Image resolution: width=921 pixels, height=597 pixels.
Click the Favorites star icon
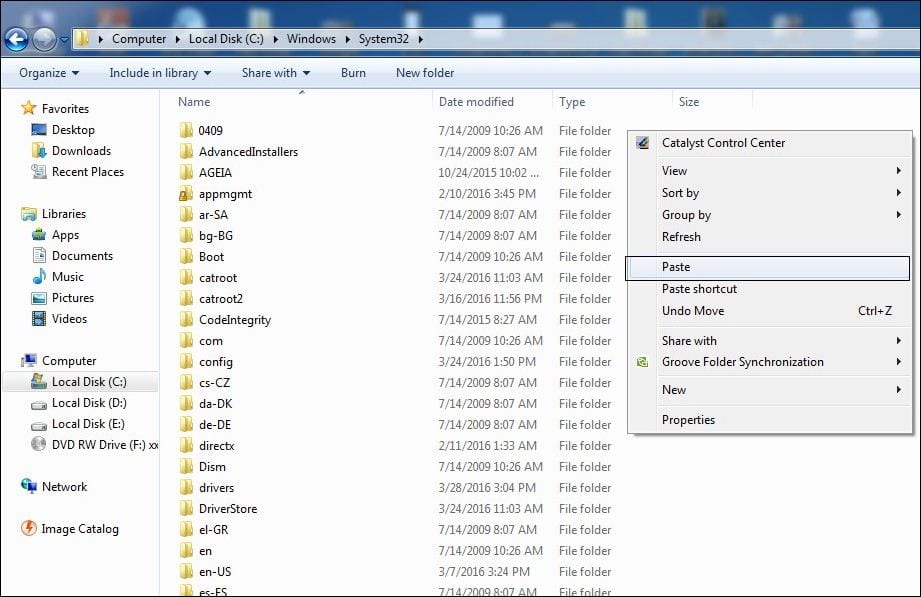(x=28, y=108)
